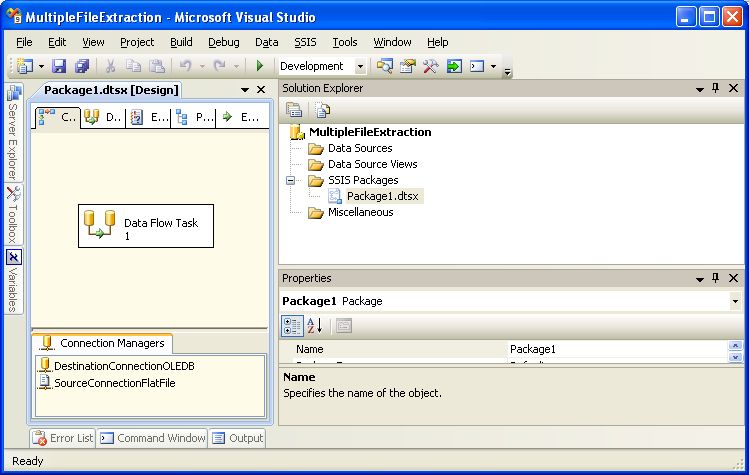The image size is (749, 475).
Task: Select the Data Sources folder
Action: (360, 148)
